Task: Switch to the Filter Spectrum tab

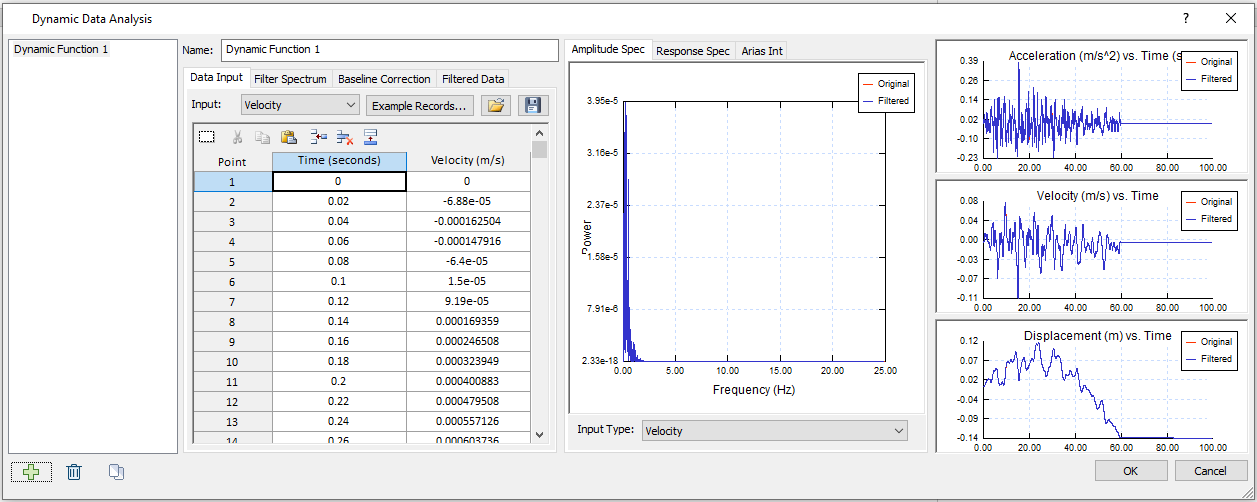Action: point(290,79)
